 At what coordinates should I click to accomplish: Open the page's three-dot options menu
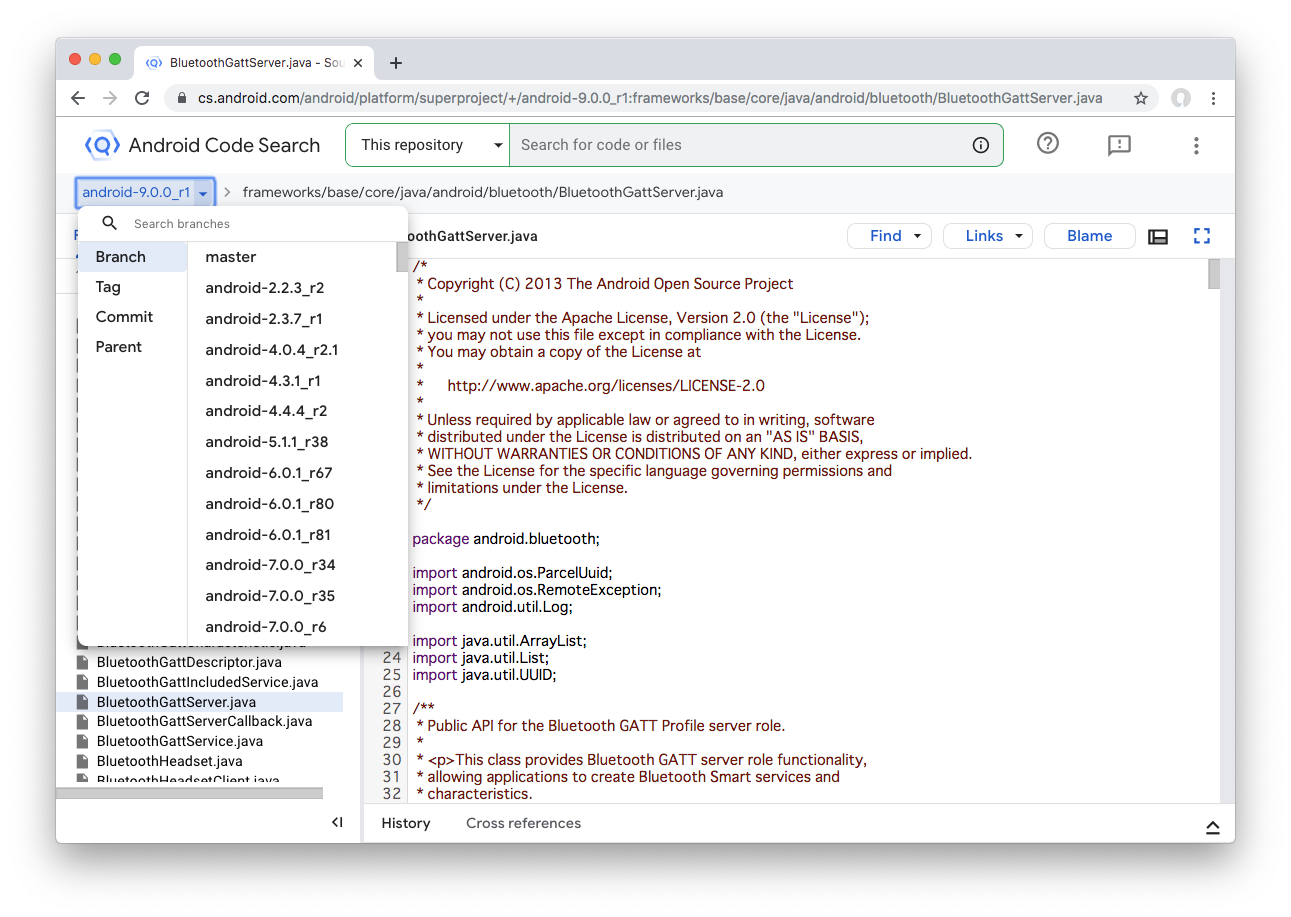1196,145
